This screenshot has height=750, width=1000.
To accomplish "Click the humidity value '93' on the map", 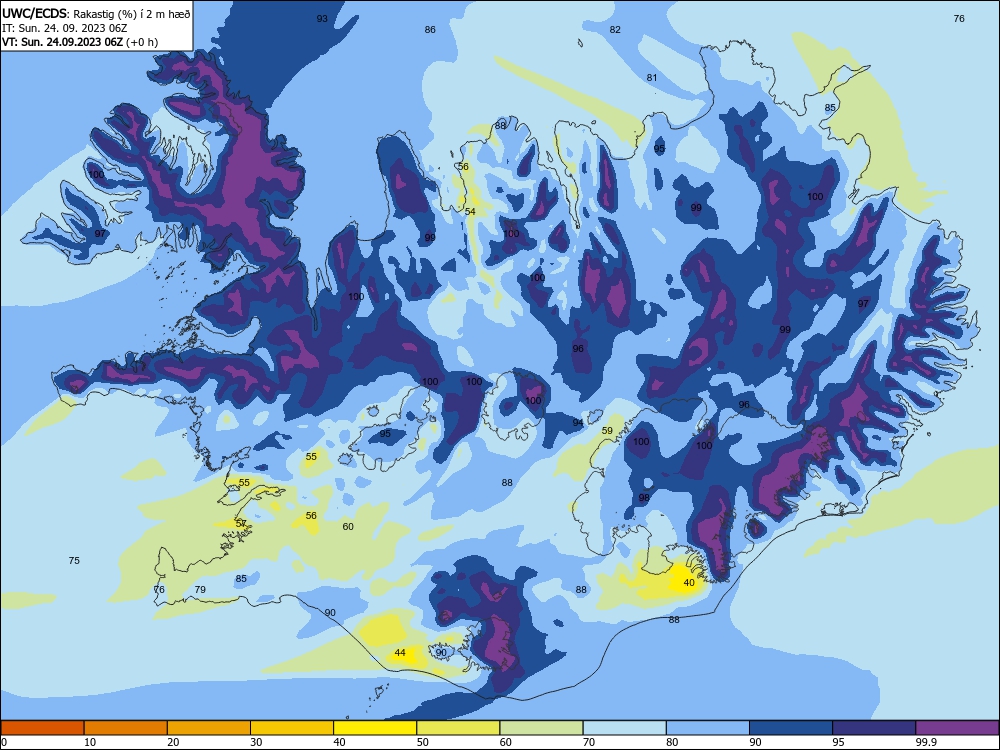I will (322, 18).
